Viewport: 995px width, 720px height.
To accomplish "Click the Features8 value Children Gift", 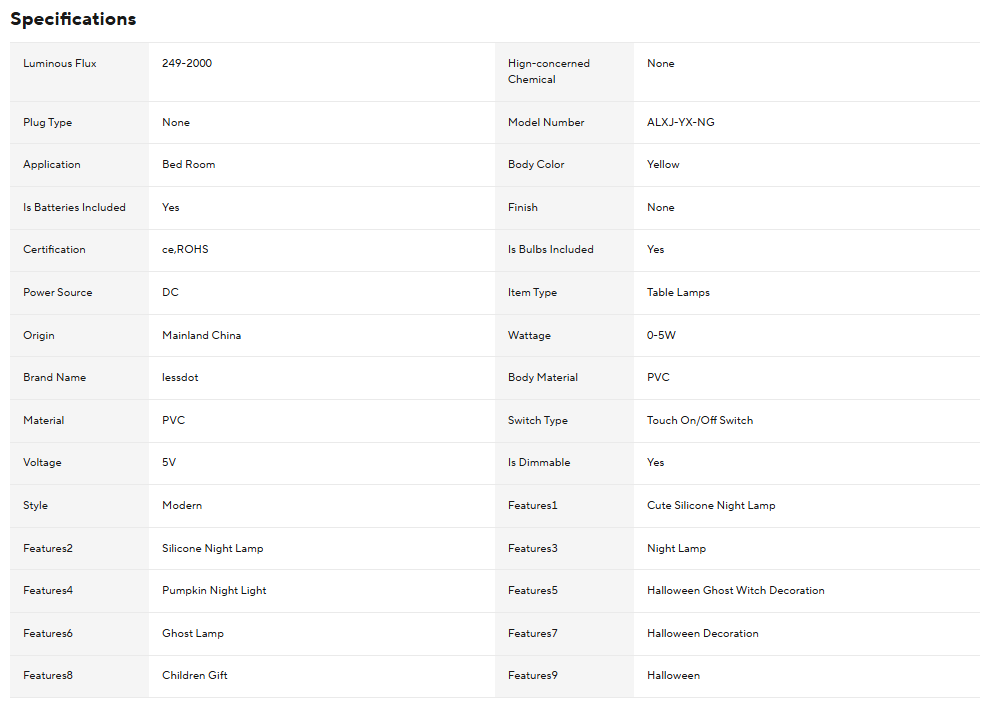I will click(195, 676).
